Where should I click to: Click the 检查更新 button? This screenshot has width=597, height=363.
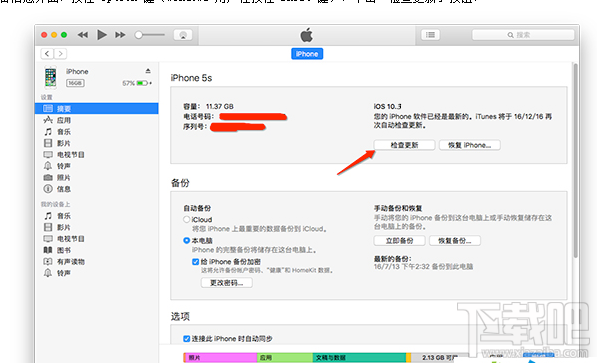pos(404,145)
